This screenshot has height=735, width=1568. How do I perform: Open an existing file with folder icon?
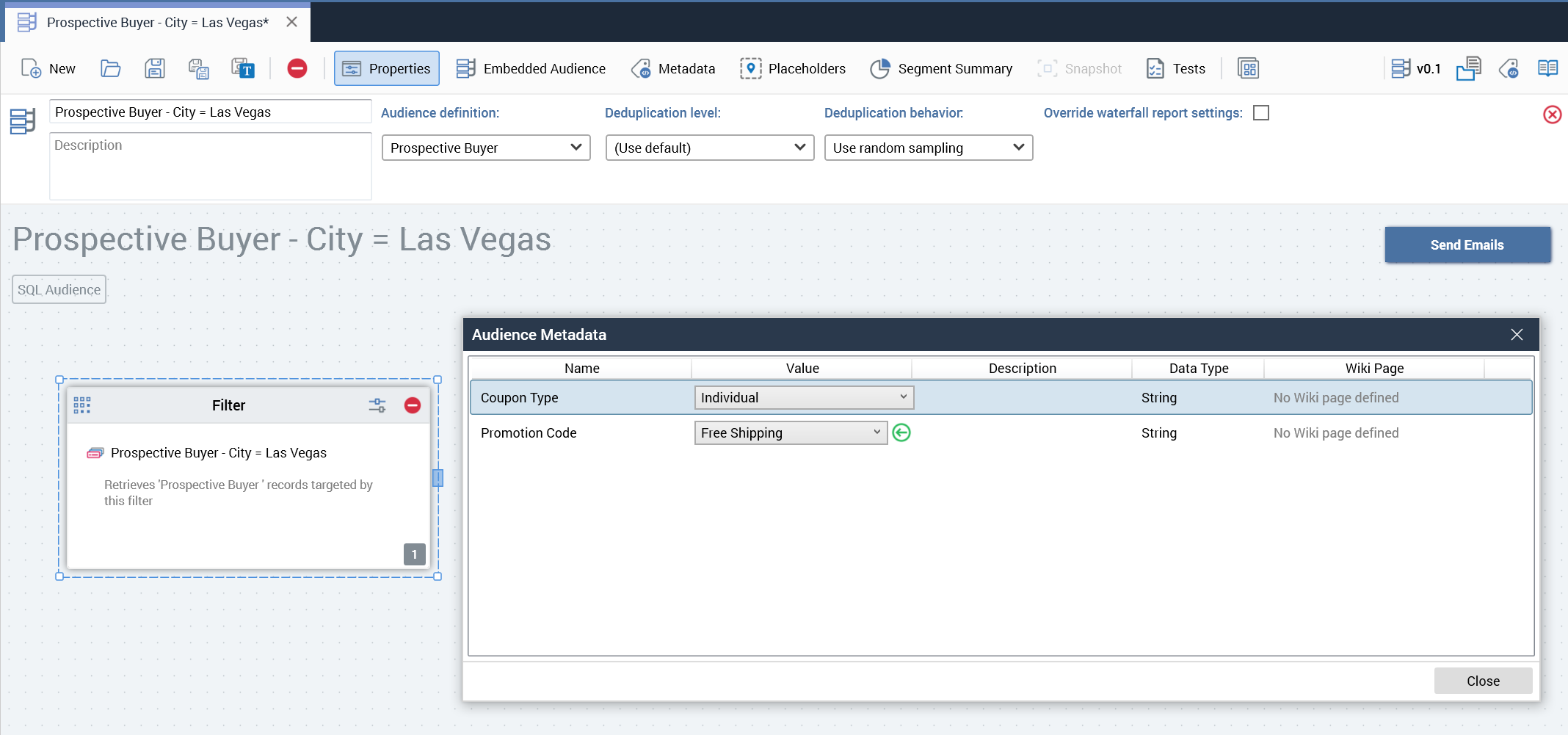point(110,68)
